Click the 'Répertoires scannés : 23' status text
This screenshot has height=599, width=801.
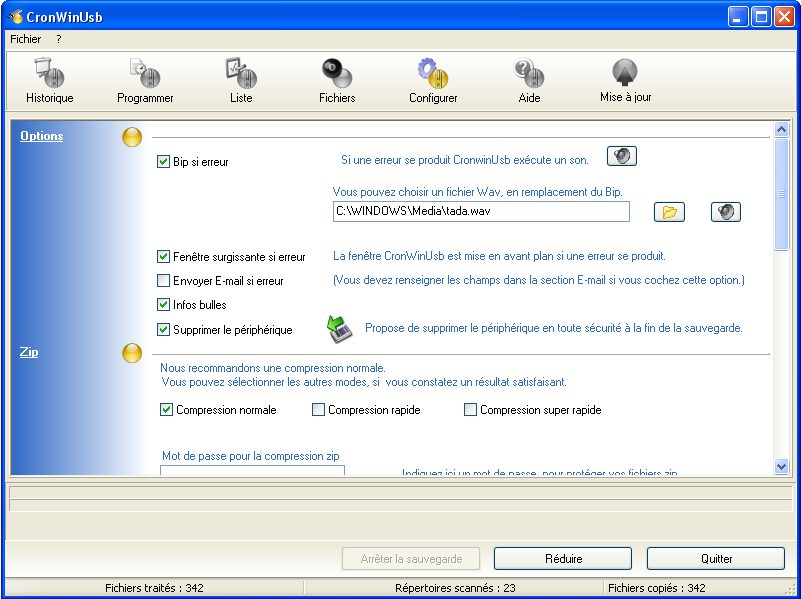455,588
